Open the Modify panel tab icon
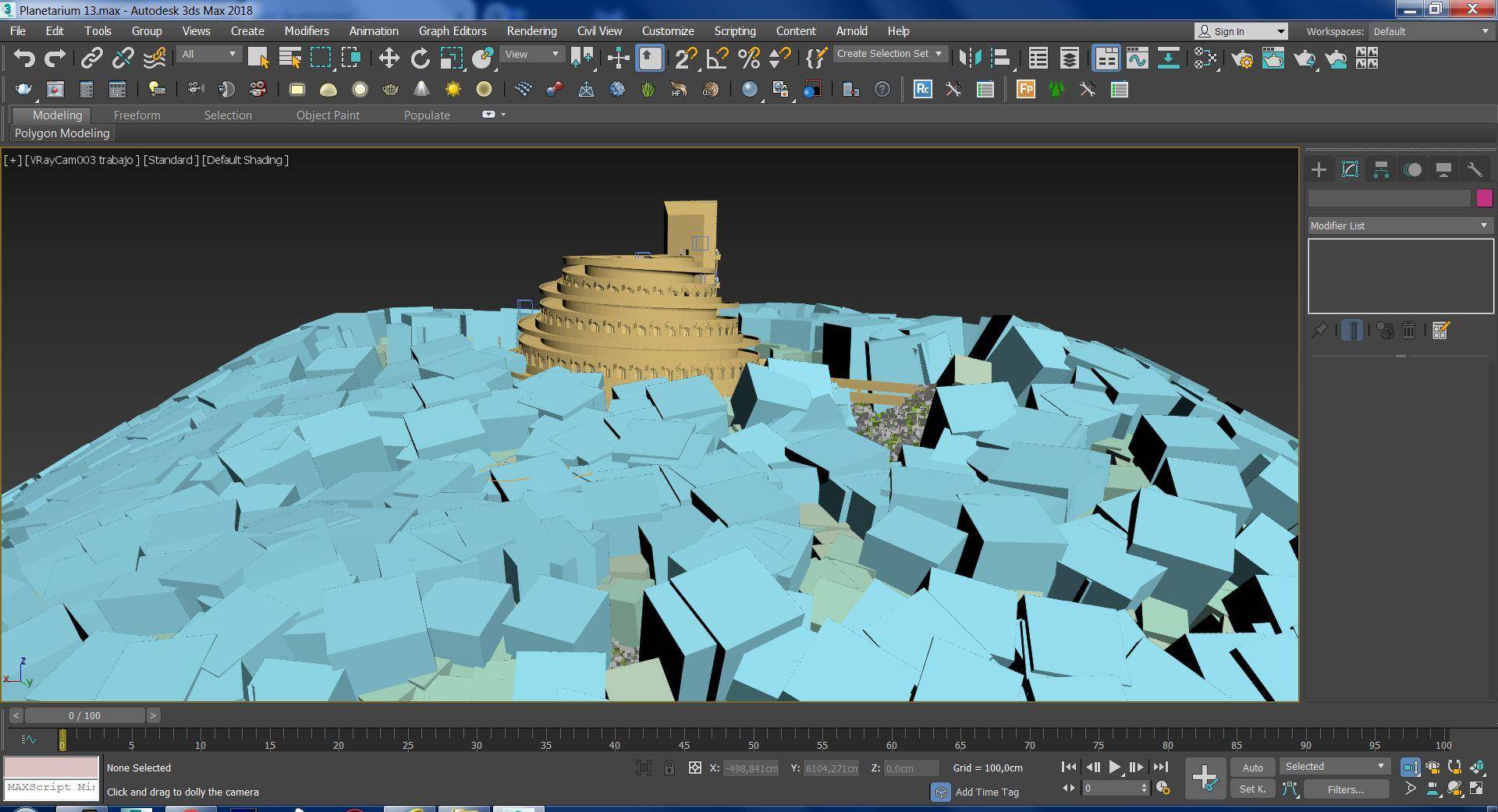 (1350, 170)
